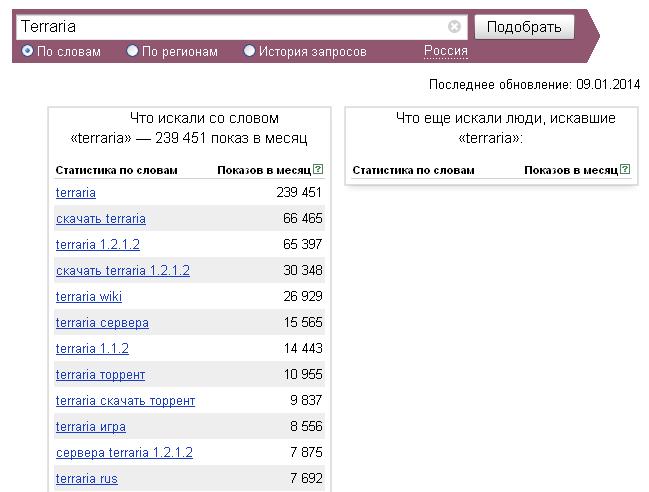Open help for left Показов в месяц column
Image resolution: width=649 pixels, height=492 pixels.
coord(318,169)
